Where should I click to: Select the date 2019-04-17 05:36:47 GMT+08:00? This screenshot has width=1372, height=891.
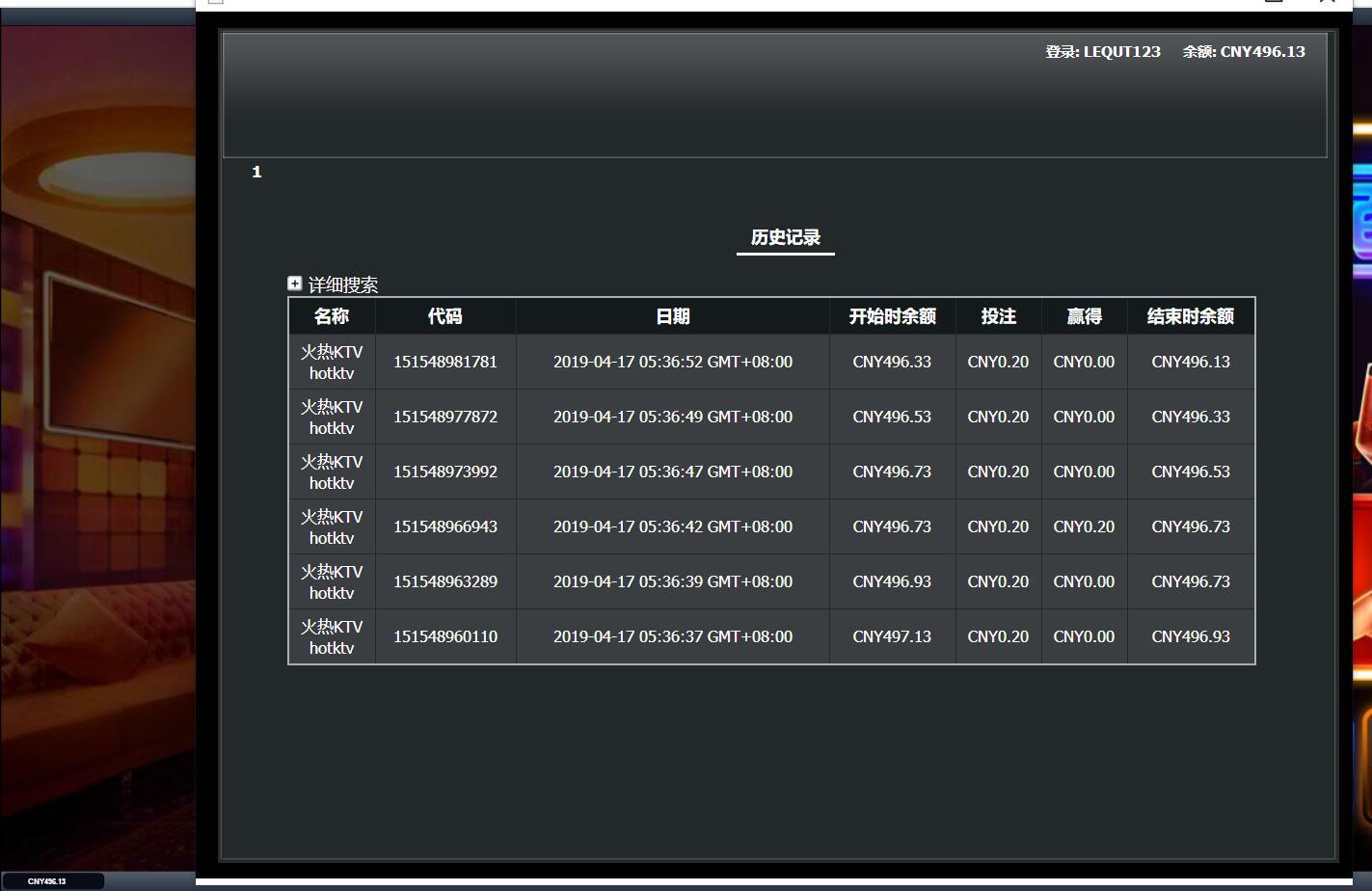tap(673, 472)
